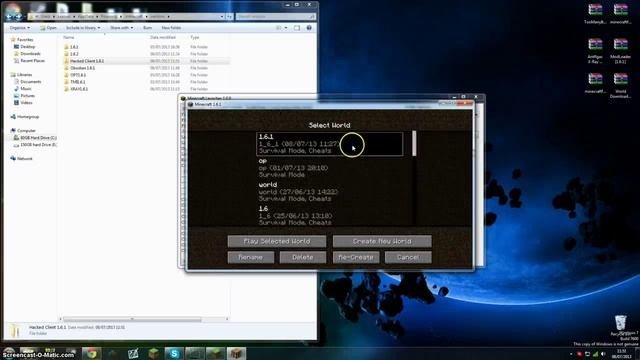This screenshot has width=640, height=360.
Task: Click the Explorer search box
Action: click(276, 16)
